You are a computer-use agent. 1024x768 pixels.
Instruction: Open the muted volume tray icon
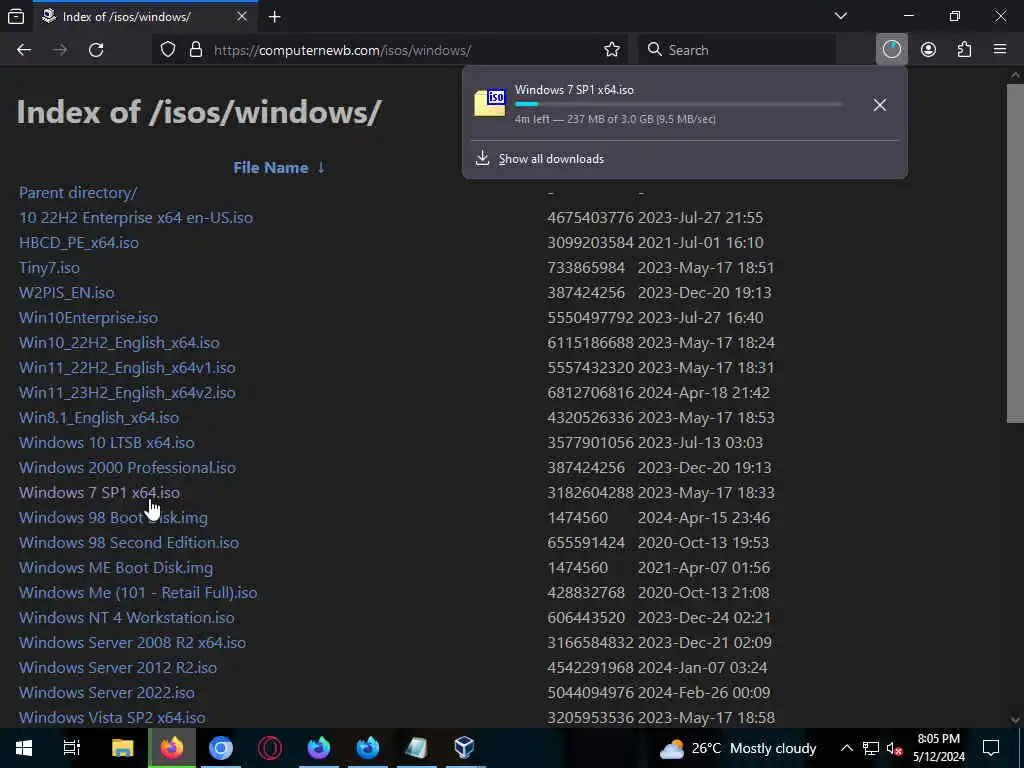tap(894, 748)
